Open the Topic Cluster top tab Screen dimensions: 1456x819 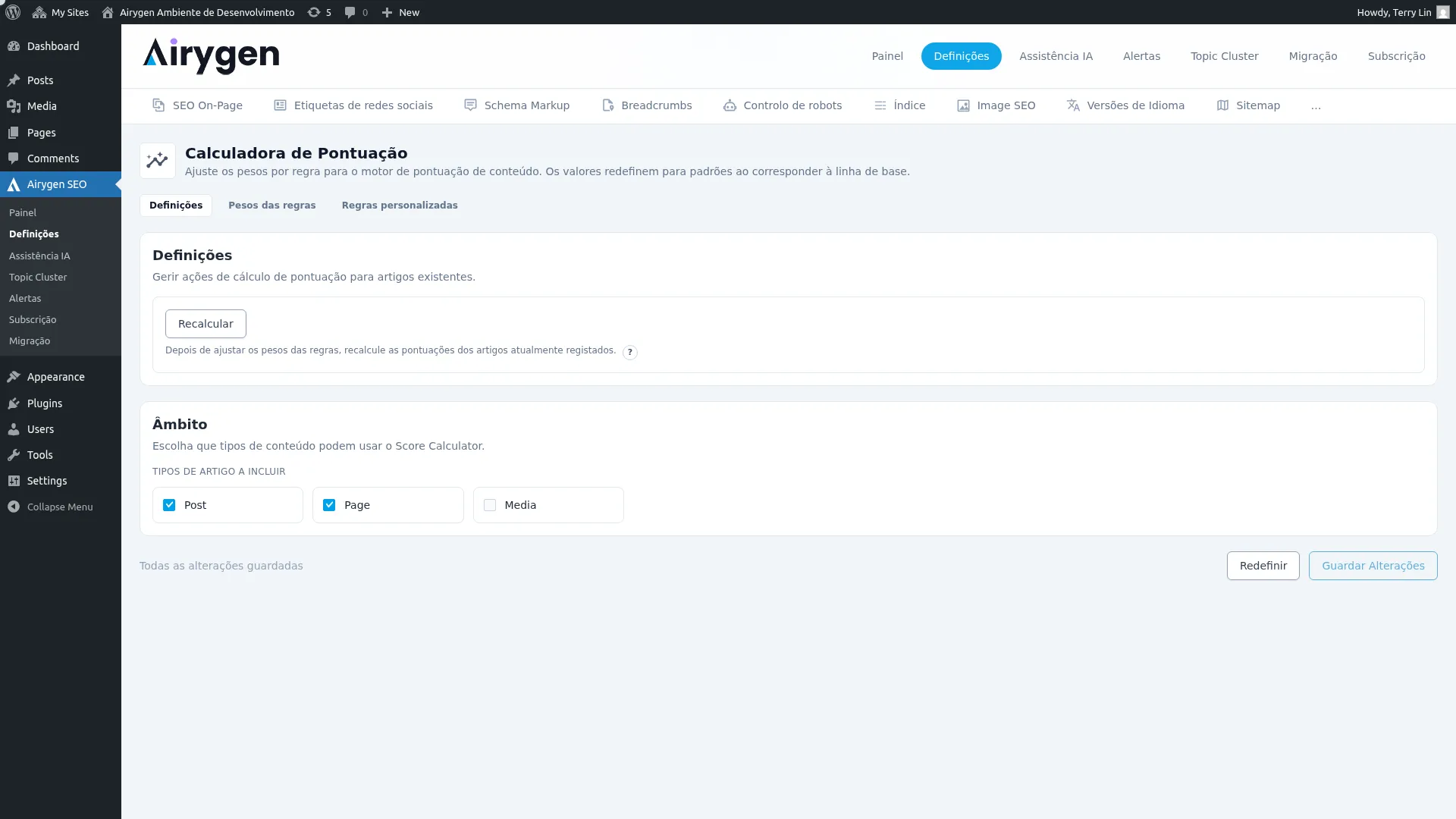(1224, 56)
